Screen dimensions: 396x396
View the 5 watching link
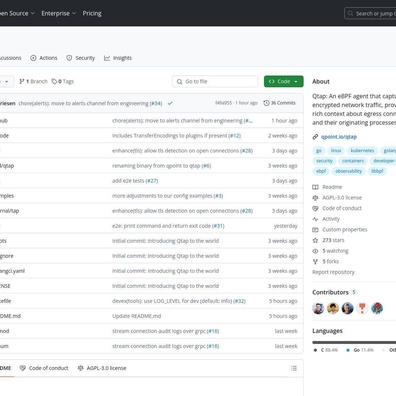tap(330, 251)
